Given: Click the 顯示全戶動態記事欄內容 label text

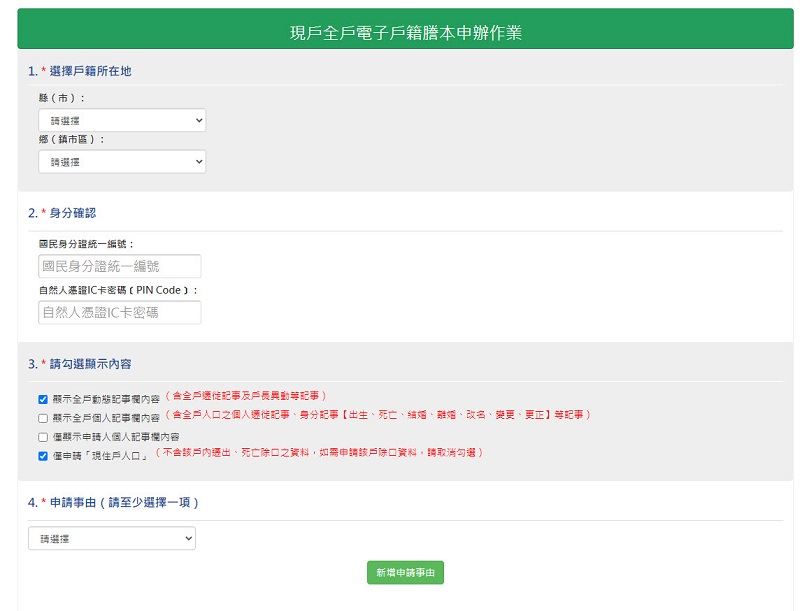Looking at the screenshot, I should (106, 399).
